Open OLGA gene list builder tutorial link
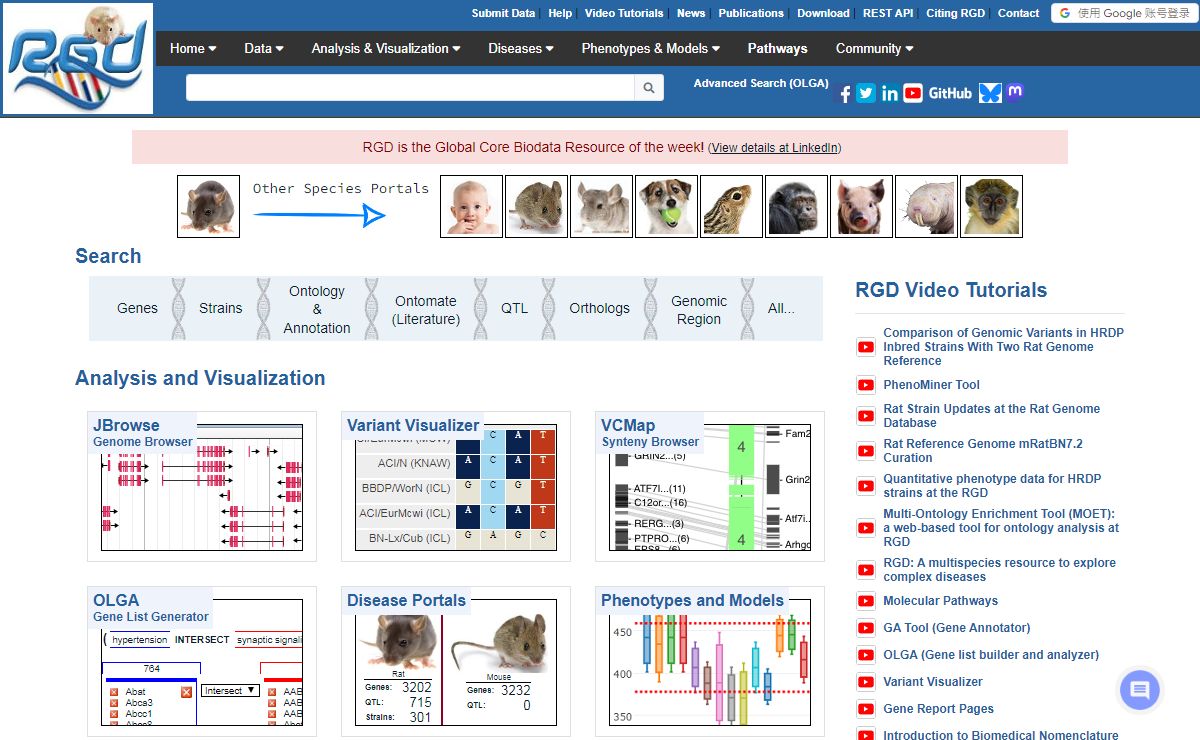1200x740 pixels. click(x=991, y=655)
